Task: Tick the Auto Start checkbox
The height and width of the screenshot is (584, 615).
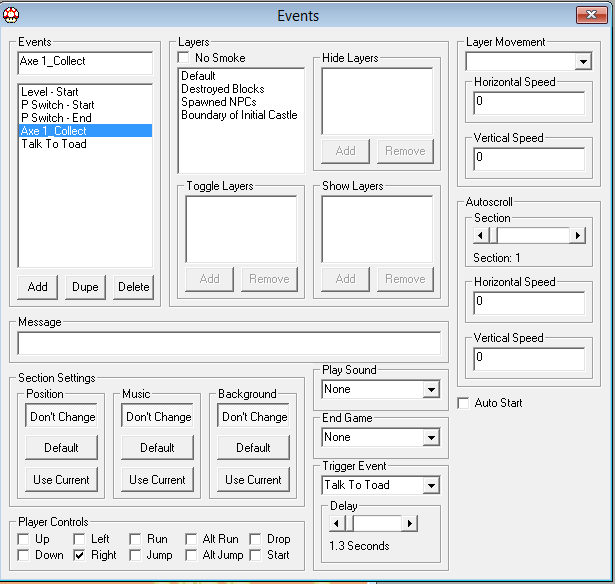Action: click(x=463, y=403)
